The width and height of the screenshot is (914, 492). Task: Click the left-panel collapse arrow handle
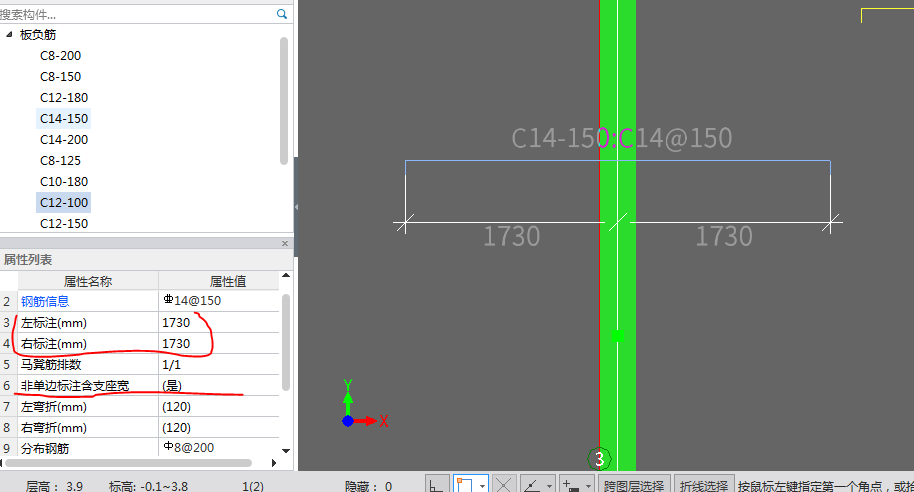tap(296, 207)
